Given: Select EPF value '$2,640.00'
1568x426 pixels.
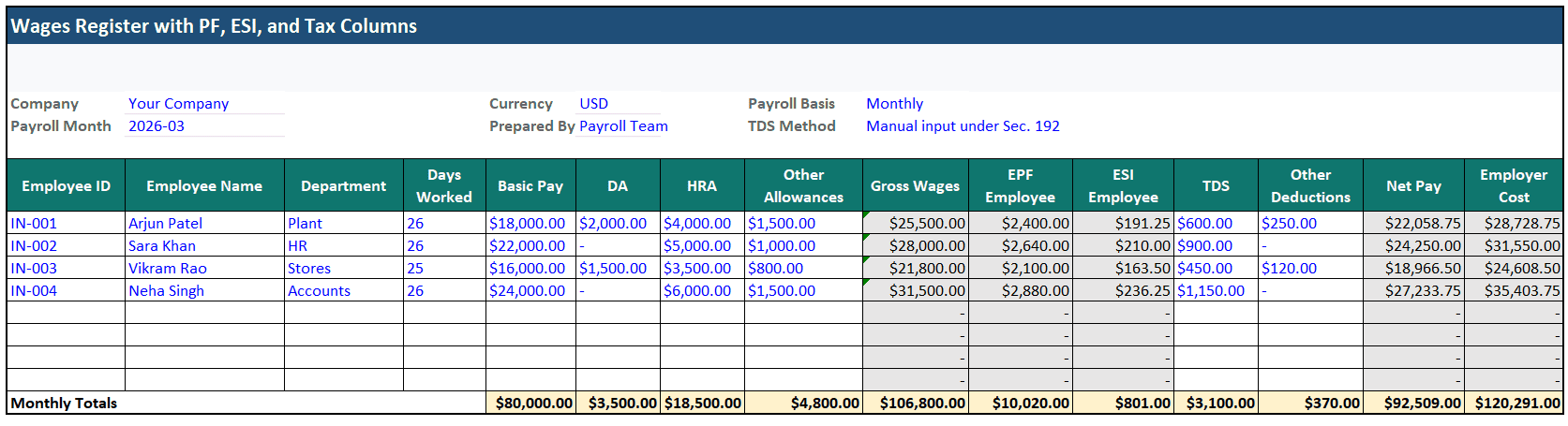Looking at the screenshot, I should 1020,245.
